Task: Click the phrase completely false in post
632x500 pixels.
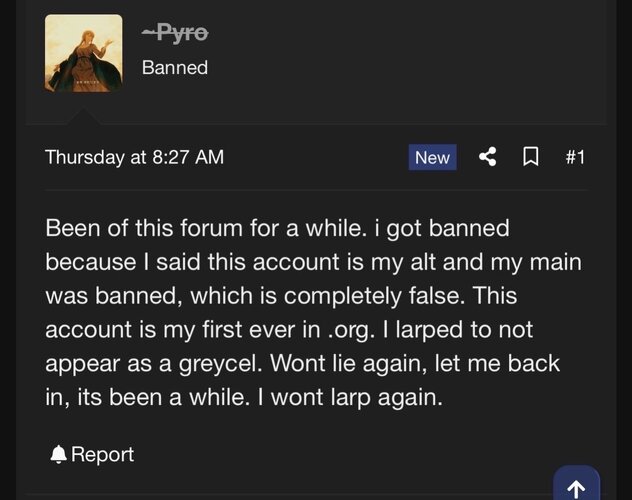Action: 375,296
